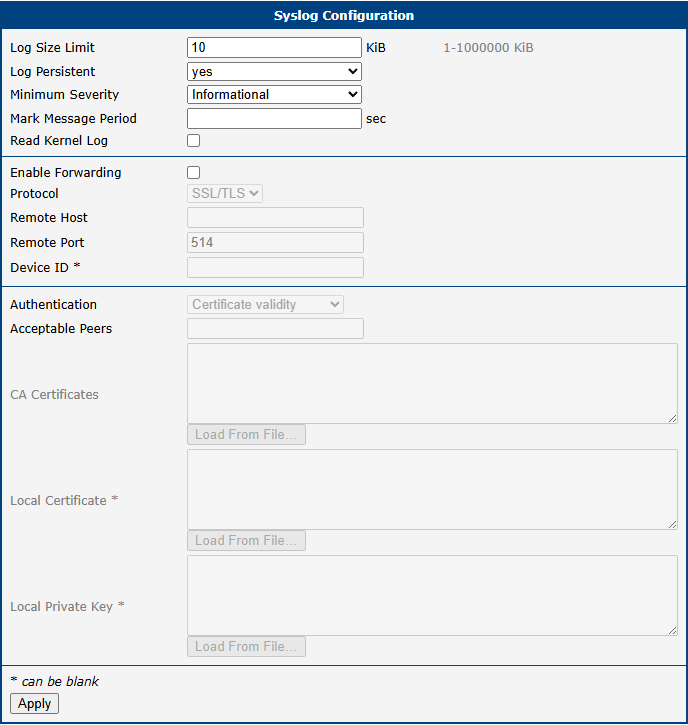This screenshot has height=725, width=688.
Task: Click the resize handle of Local Certificate area
Action: coord(673,524)
